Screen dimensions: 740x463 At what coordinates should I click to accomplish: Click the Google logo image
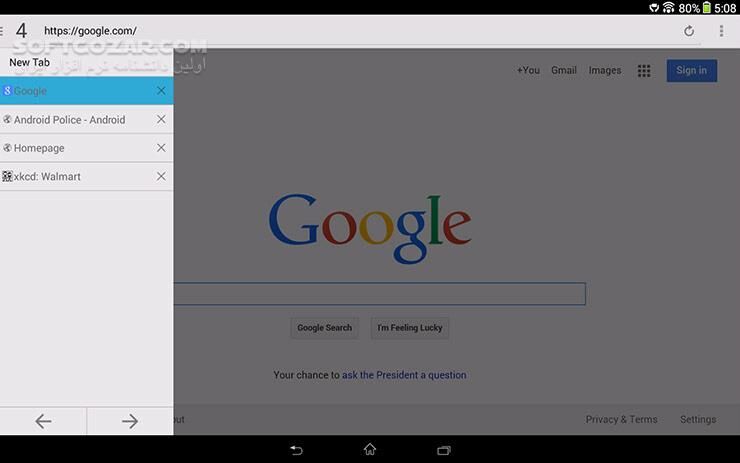click(x=370, y=228)
